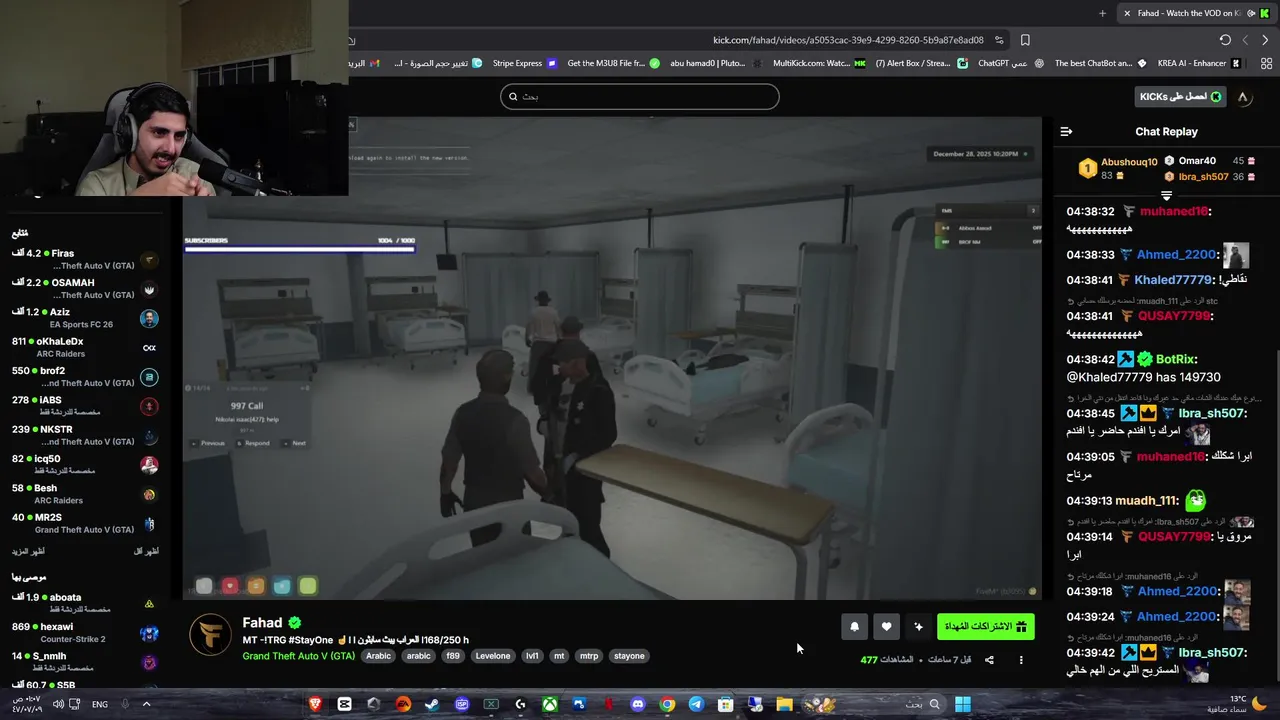Screen dimensions: 1280x720
Task: Open Telegram from the taskbar
Action: tap(696, 704)
